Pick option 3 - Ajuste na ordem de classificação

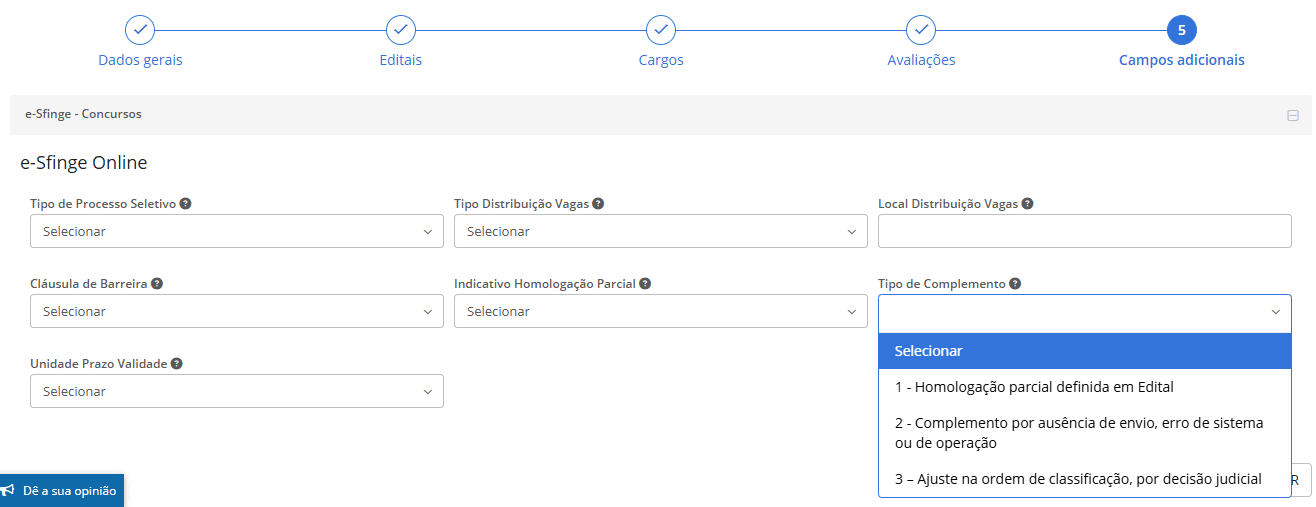[1078, 479]
